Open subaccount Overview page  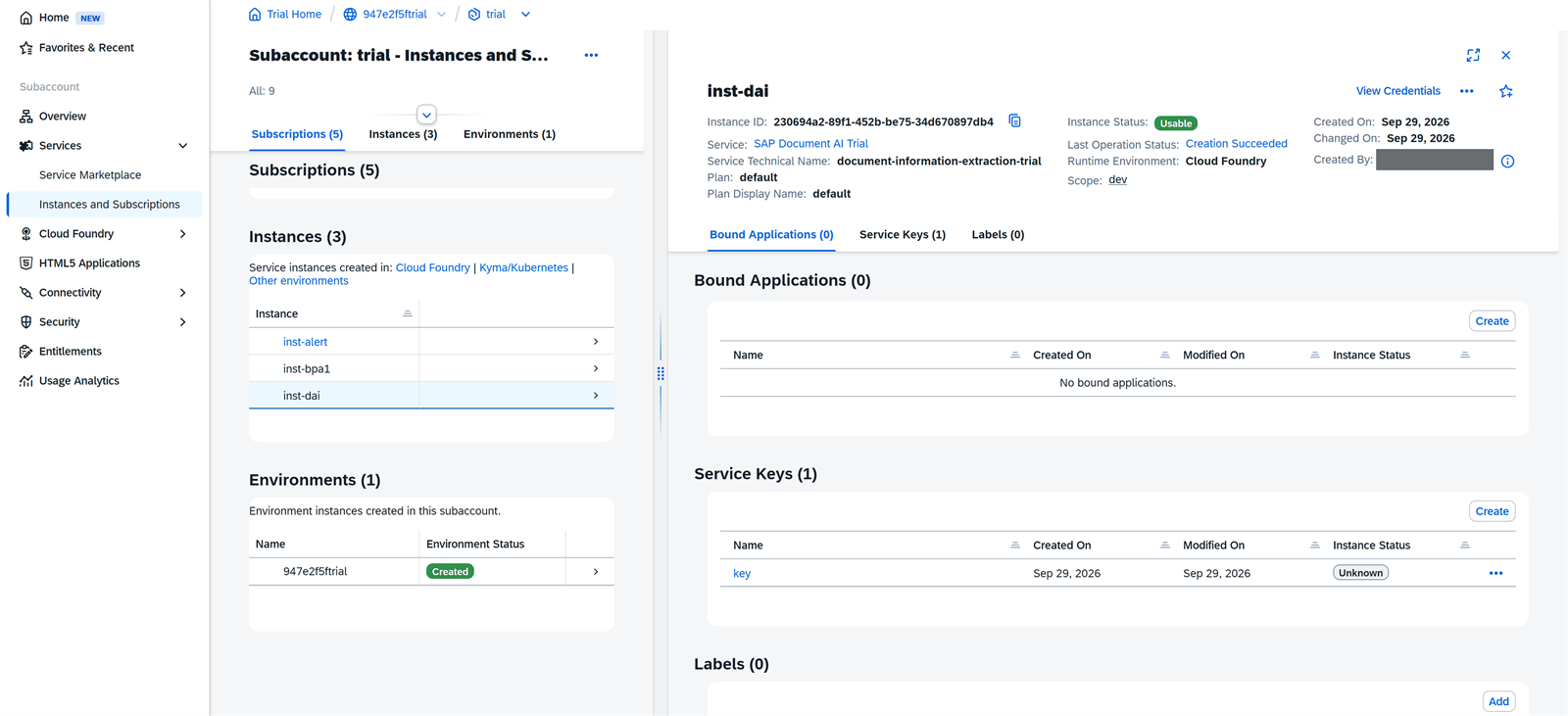63,116
